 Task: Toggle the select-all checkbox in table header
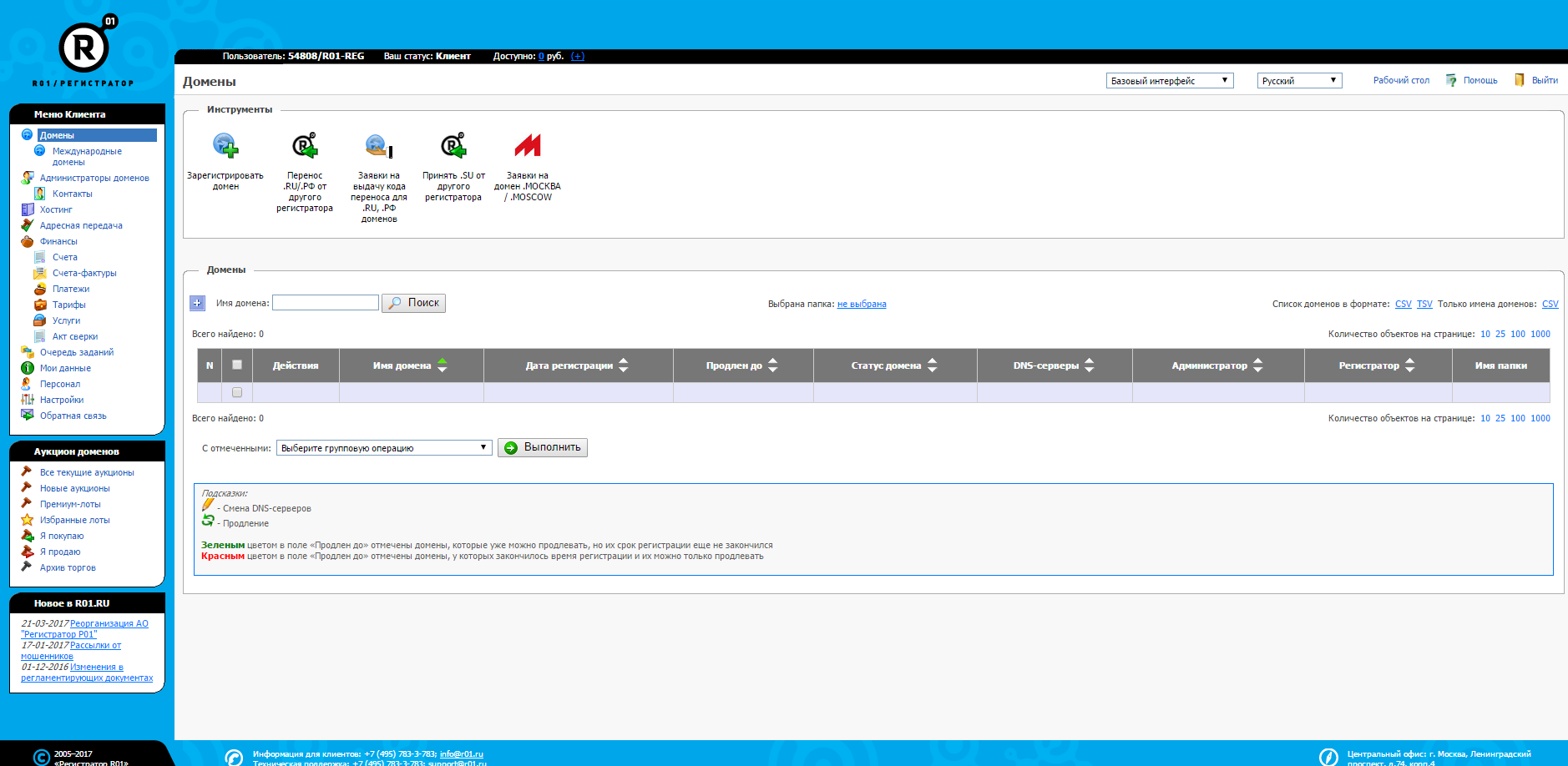(237, 365)
